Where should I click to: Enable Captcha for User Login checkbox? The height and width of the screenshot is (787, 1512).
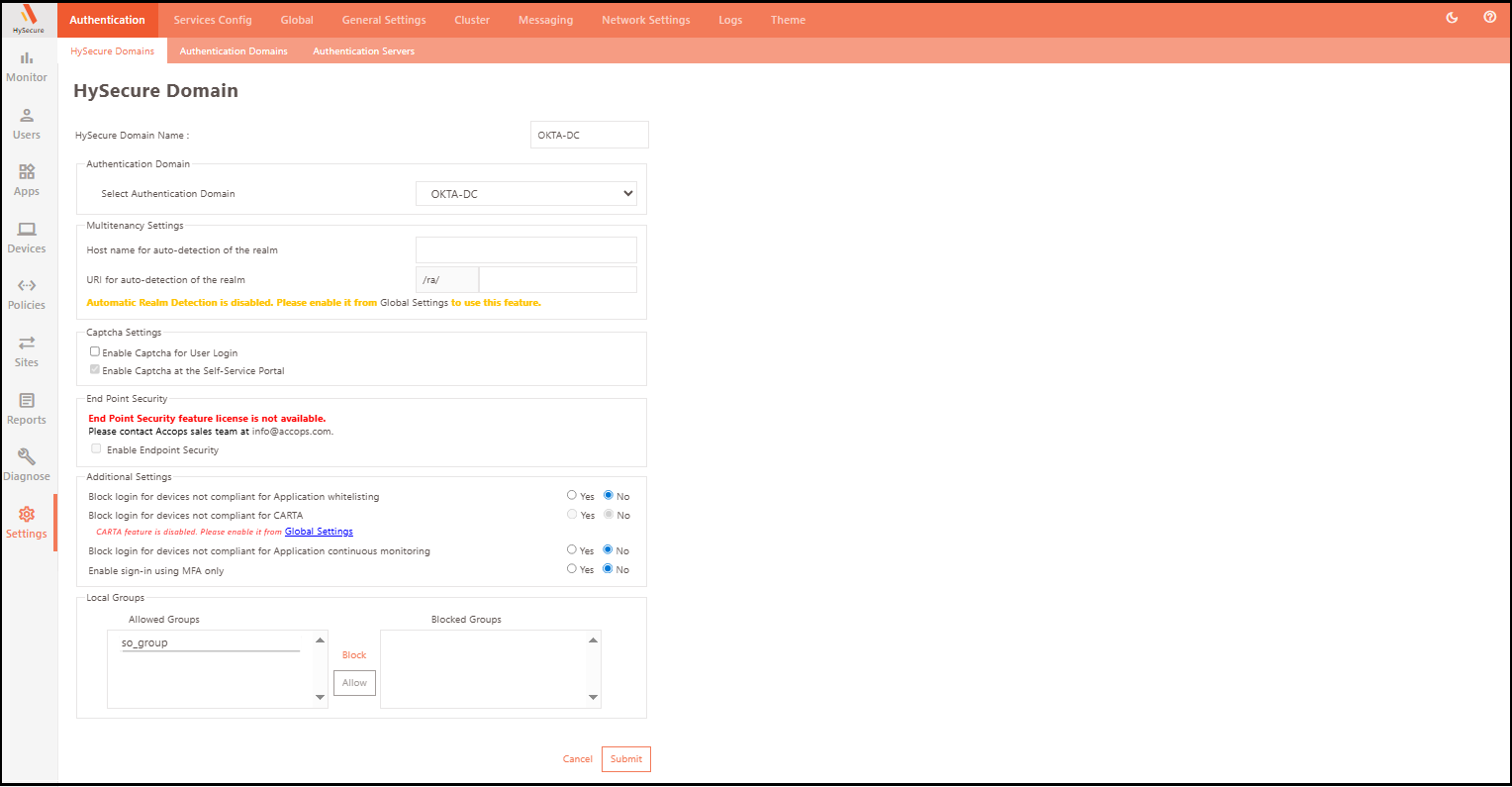tap(95, 351)
